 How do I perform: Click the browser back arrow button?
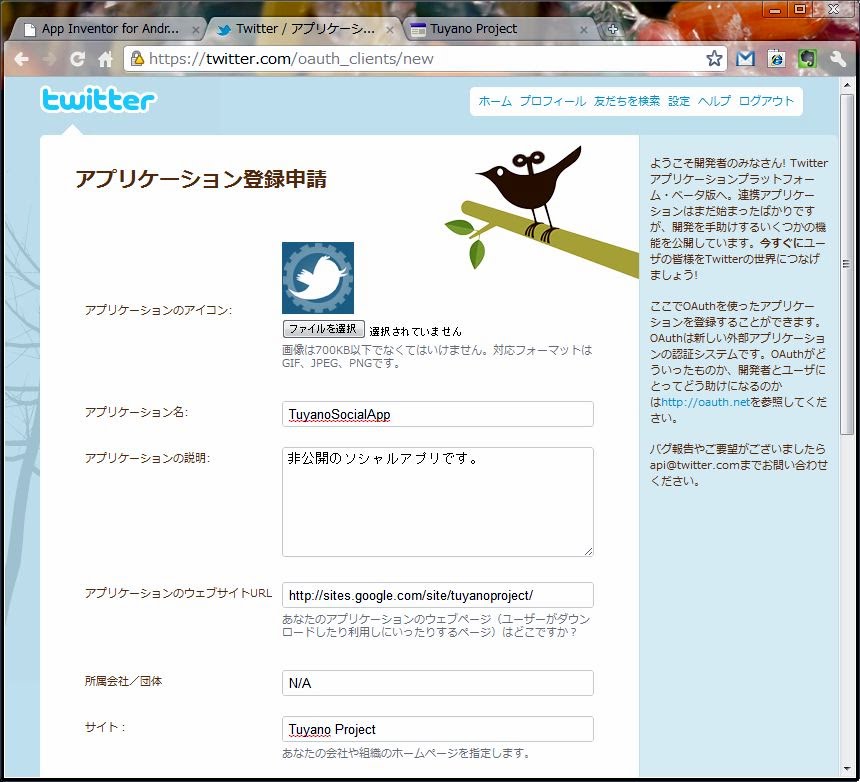click(x=21, y=59)
